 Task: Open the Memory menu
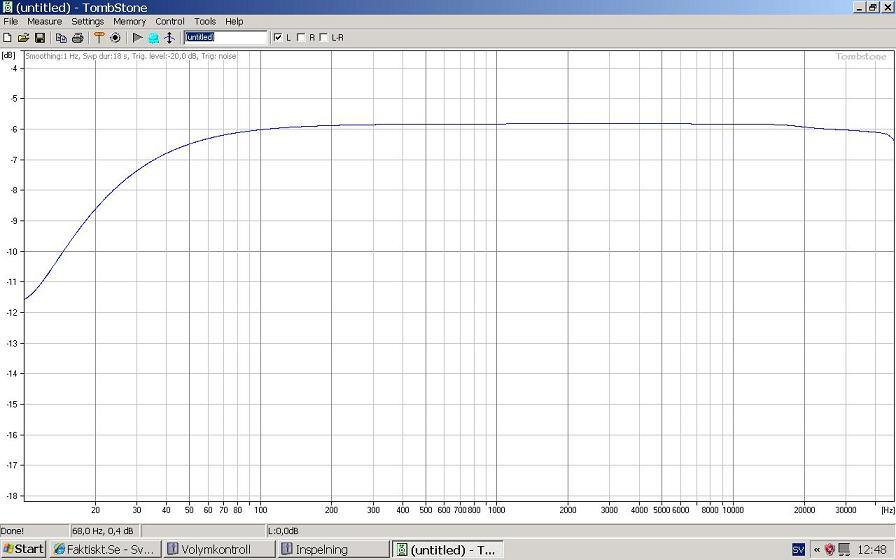tap(129, 21)
